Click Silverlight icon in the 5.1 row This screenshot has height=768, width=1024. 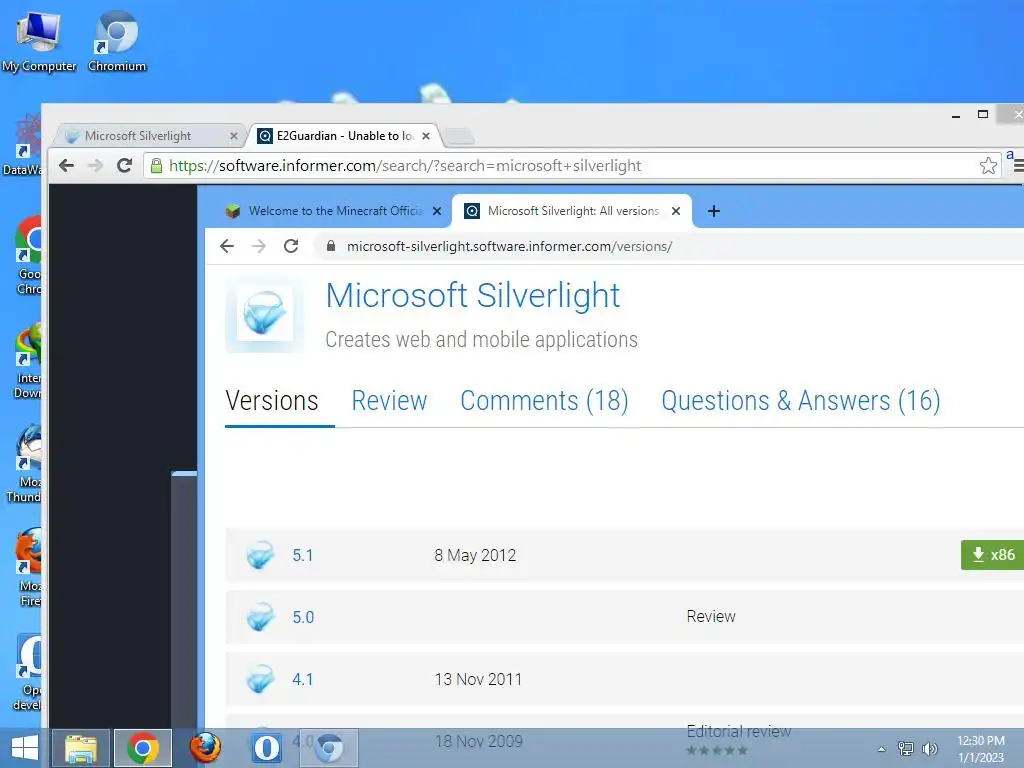coord(260,555)
